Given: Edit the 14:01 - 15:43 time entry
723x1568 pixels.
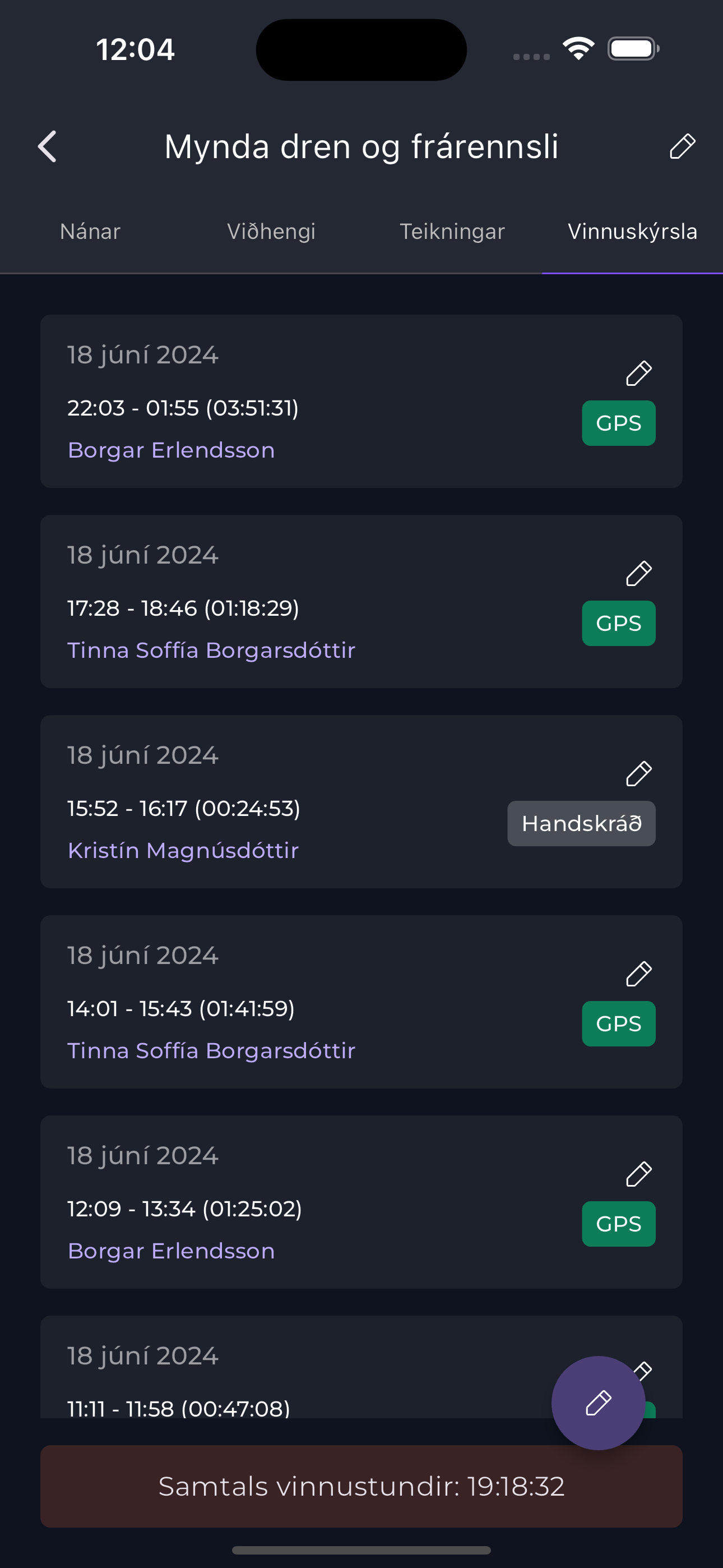Looking at the screenshot, I should click(x=639, y=974).
